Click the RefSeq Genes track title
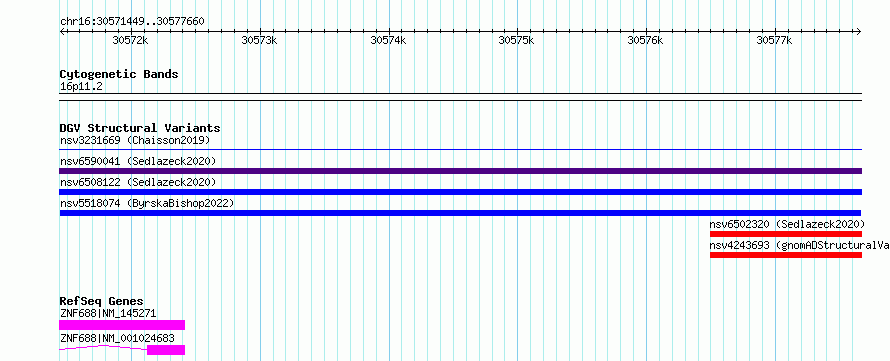 point(102,301)
